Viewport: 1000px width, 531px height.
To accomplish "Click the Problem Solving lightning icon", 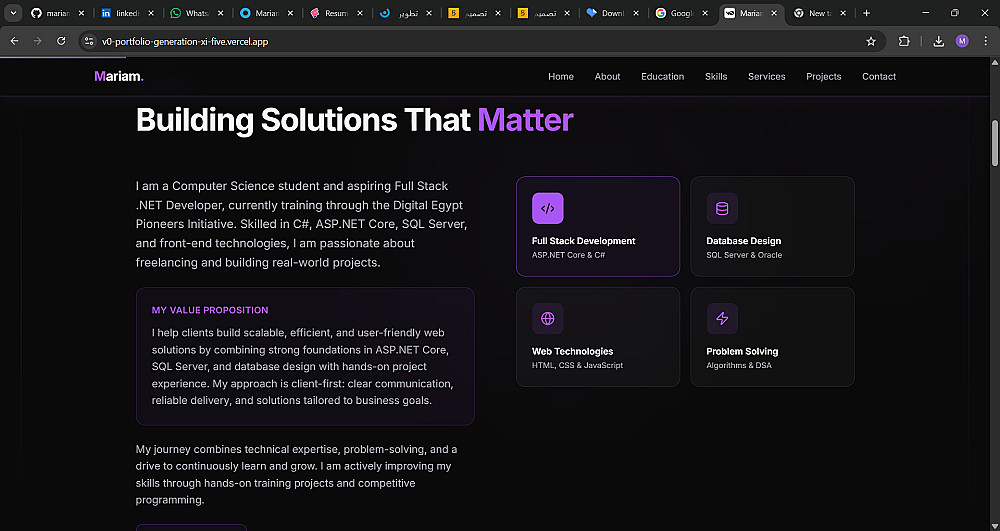I will tap(722, 319).
